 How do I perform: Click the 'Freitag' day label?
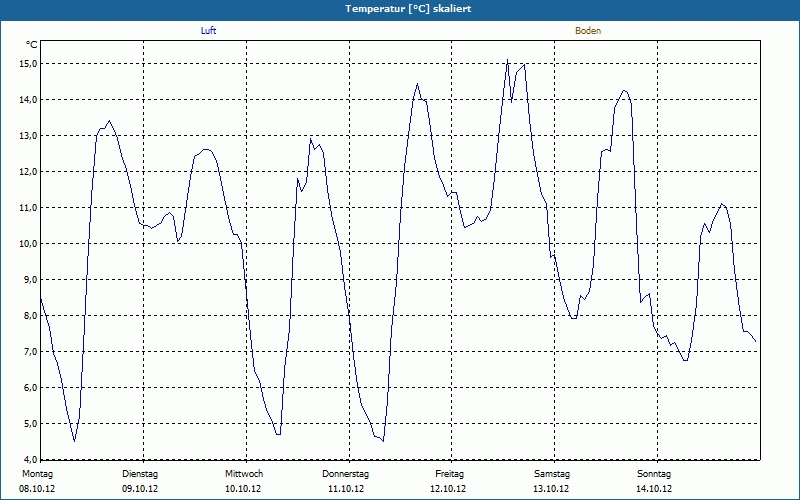(449, 474)
